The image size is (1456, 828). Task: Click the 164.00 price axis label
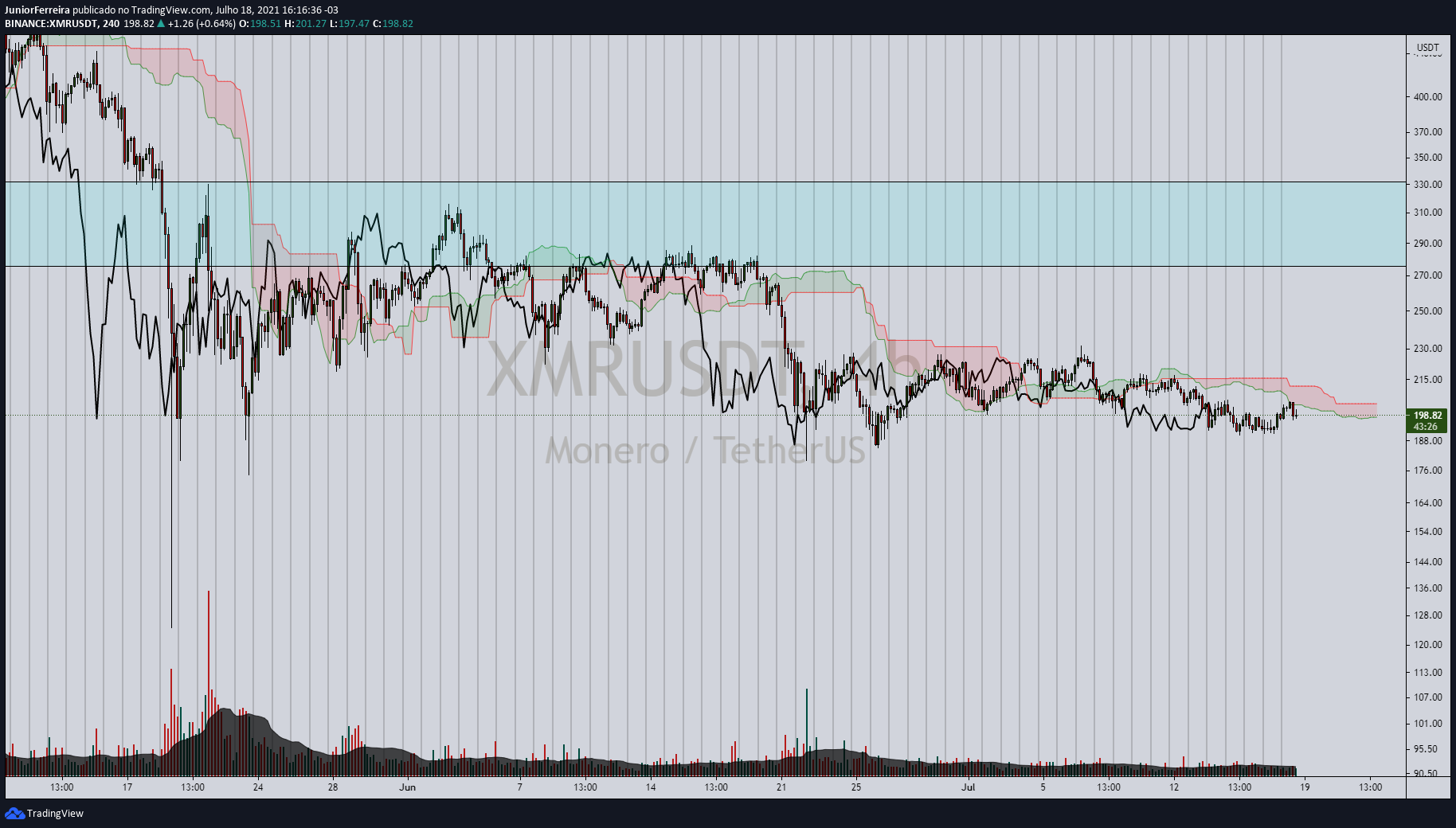(x=1427, y=503)
